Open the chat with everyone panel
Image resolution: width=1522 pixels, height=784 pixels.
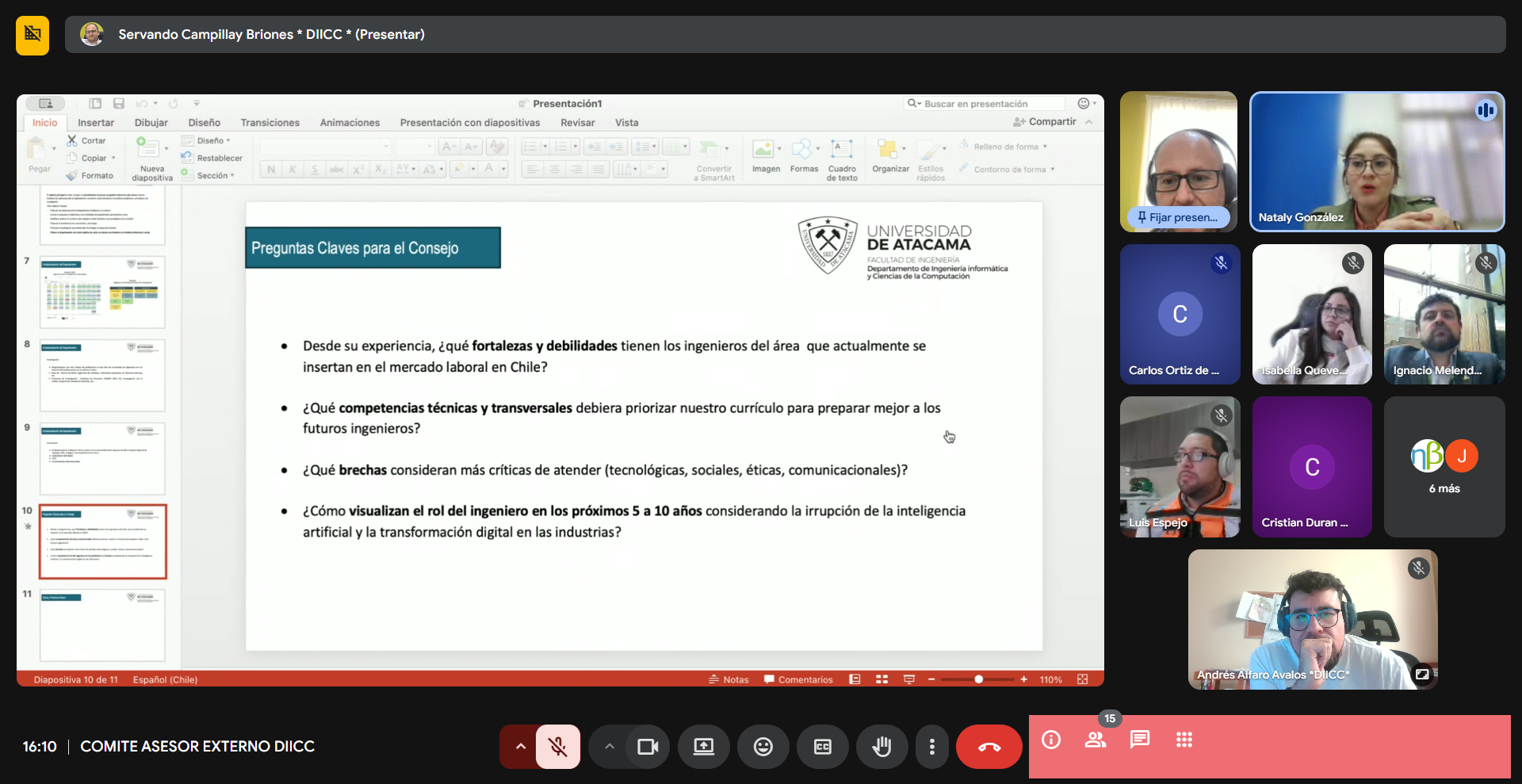1140,740
